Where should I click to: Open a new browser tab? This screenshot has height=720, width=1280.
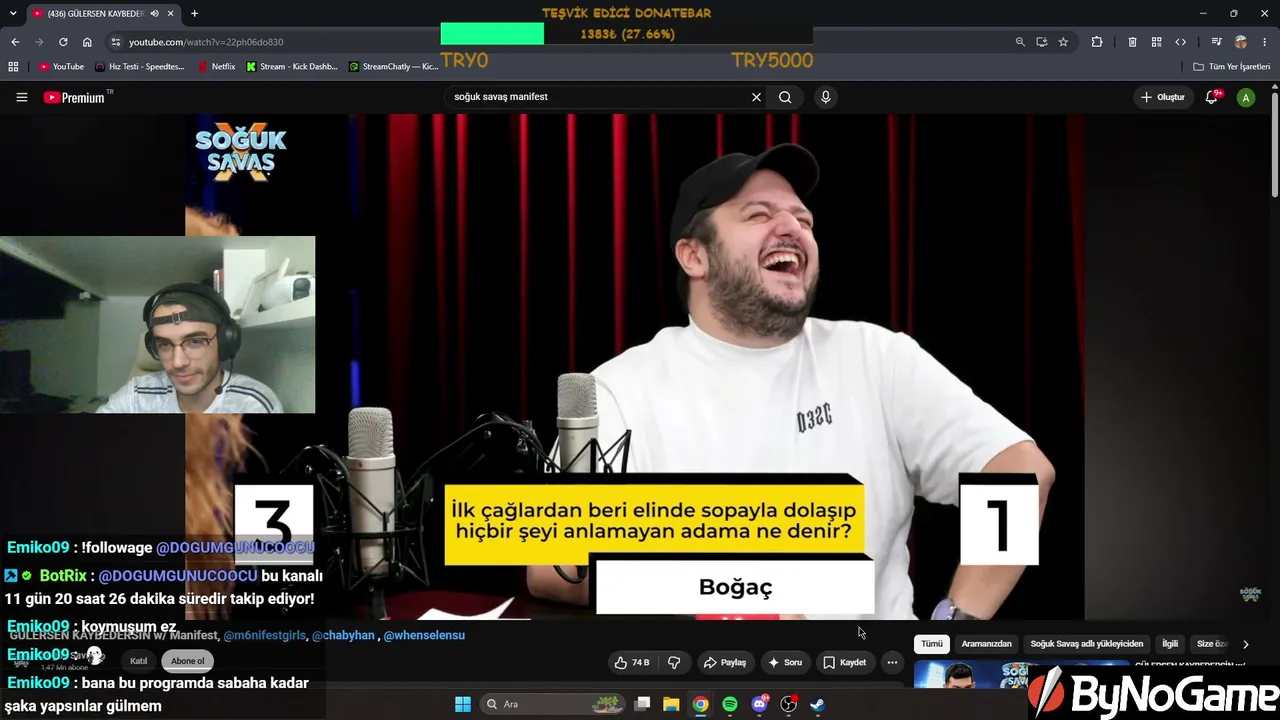coord(194,13)
